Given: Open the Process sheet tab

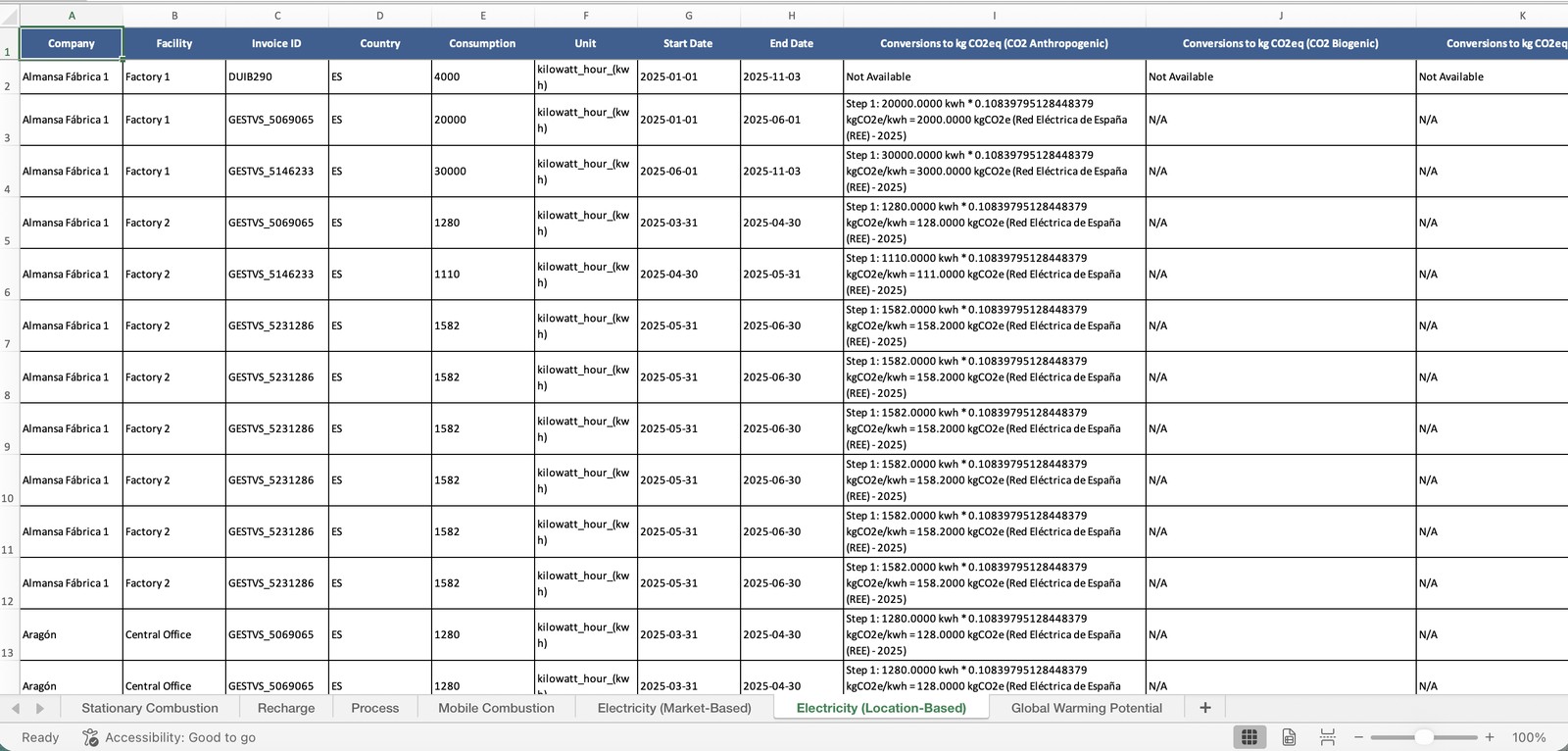Looking at the screenshot, I should [x=375, y=708].
